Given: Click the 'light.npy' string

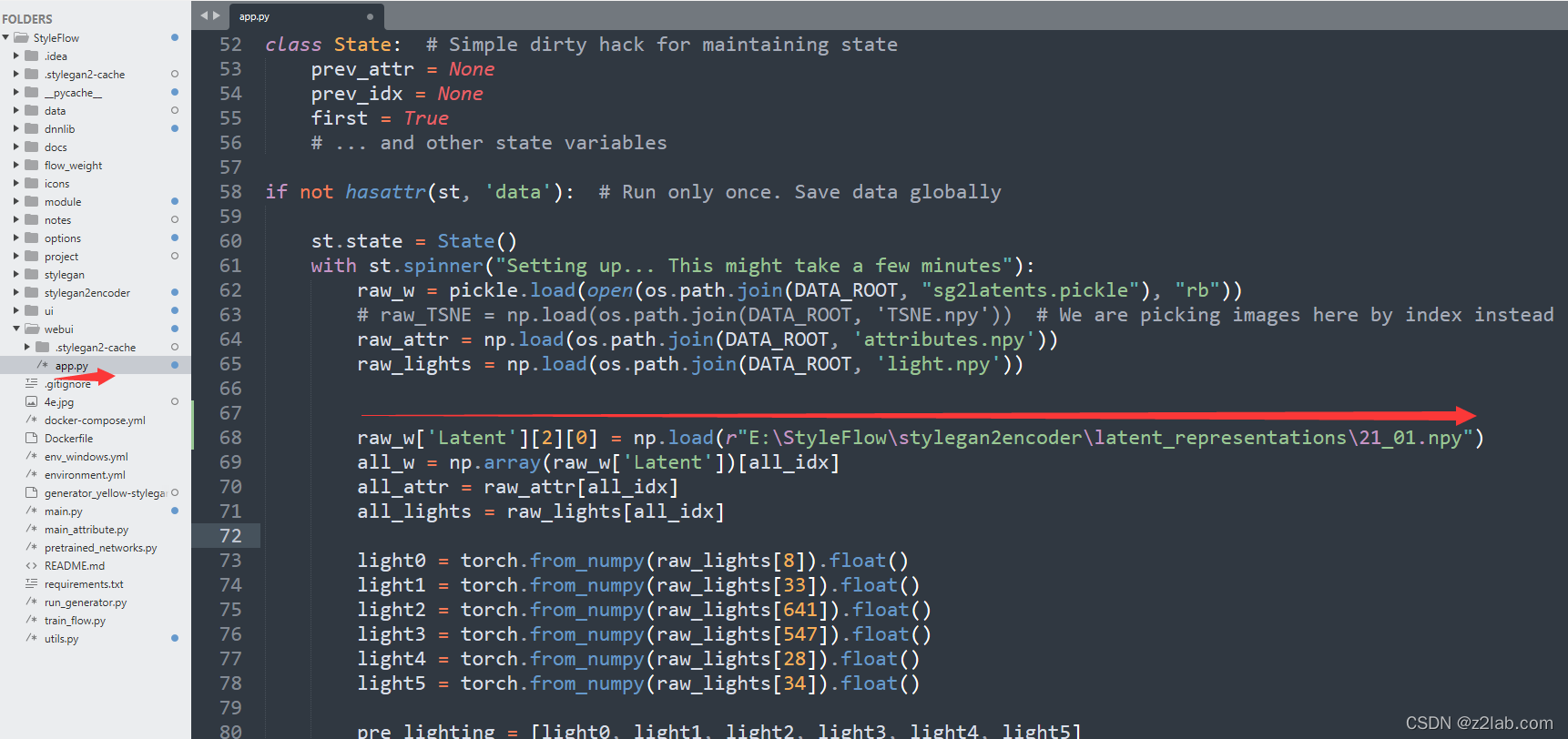Looking at the screenshot, I should pos(938,364).
